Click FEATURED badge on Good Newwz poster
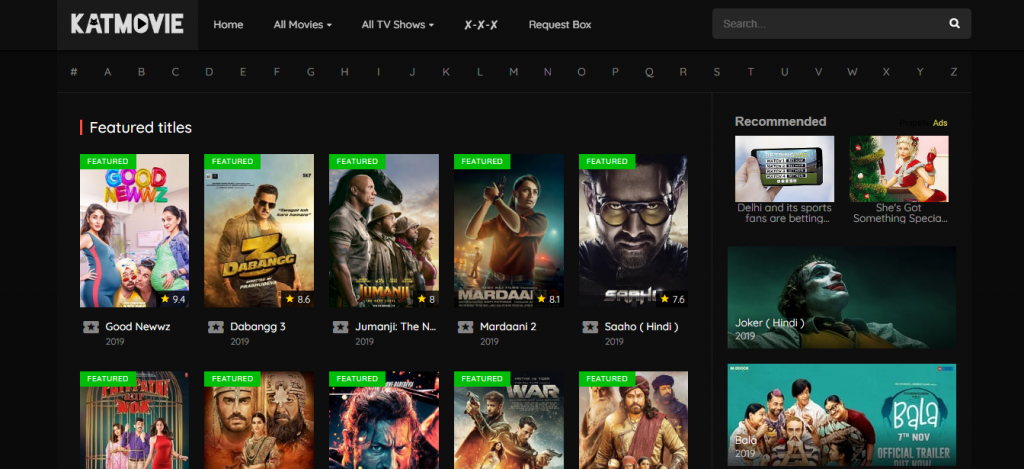The height and width of the screenshot is (469, 1024). (x=108, y=161)
